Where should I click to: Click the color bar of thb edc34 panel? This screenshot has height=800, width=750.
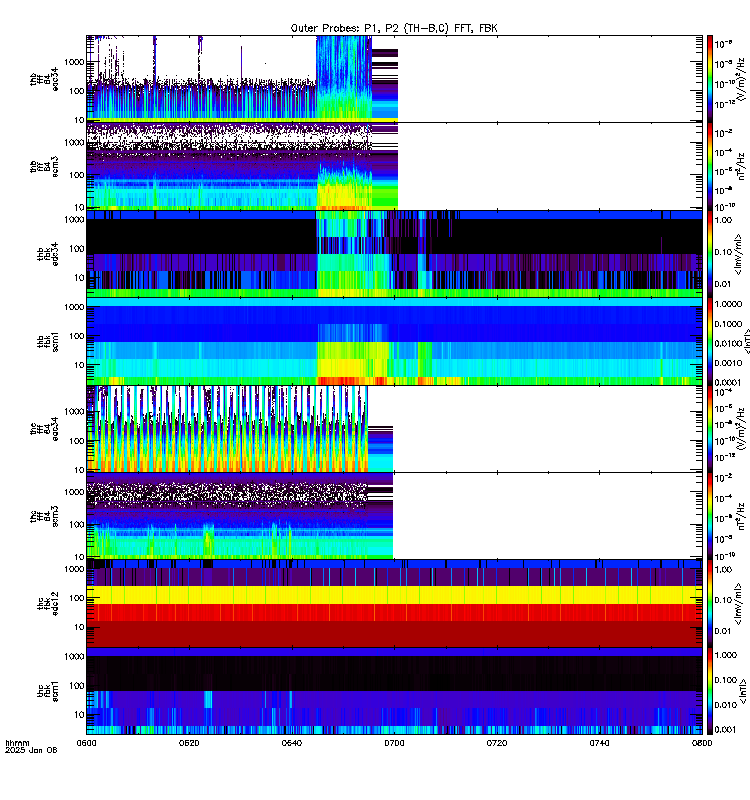(709, 254)
